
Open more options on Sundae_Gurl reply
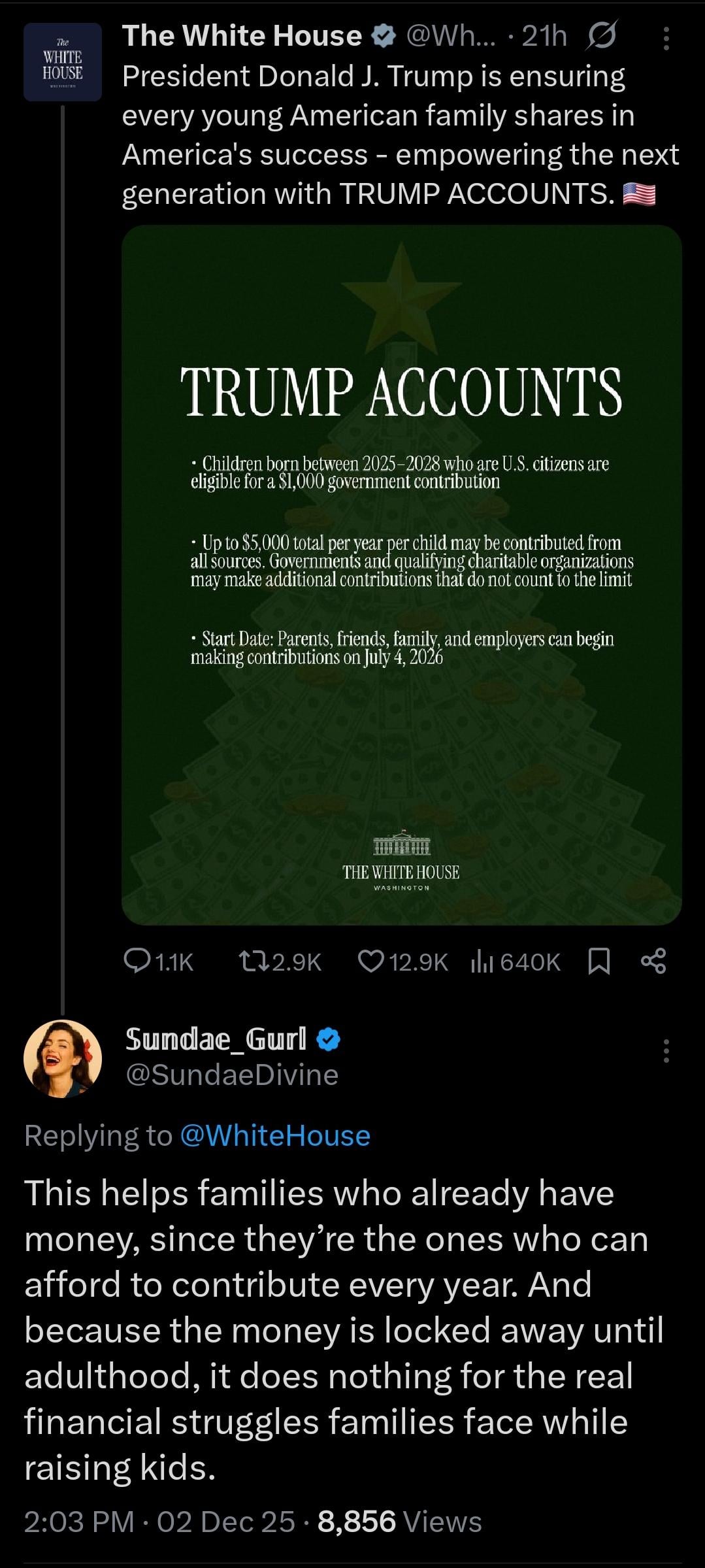click(x=666, y=1050)
